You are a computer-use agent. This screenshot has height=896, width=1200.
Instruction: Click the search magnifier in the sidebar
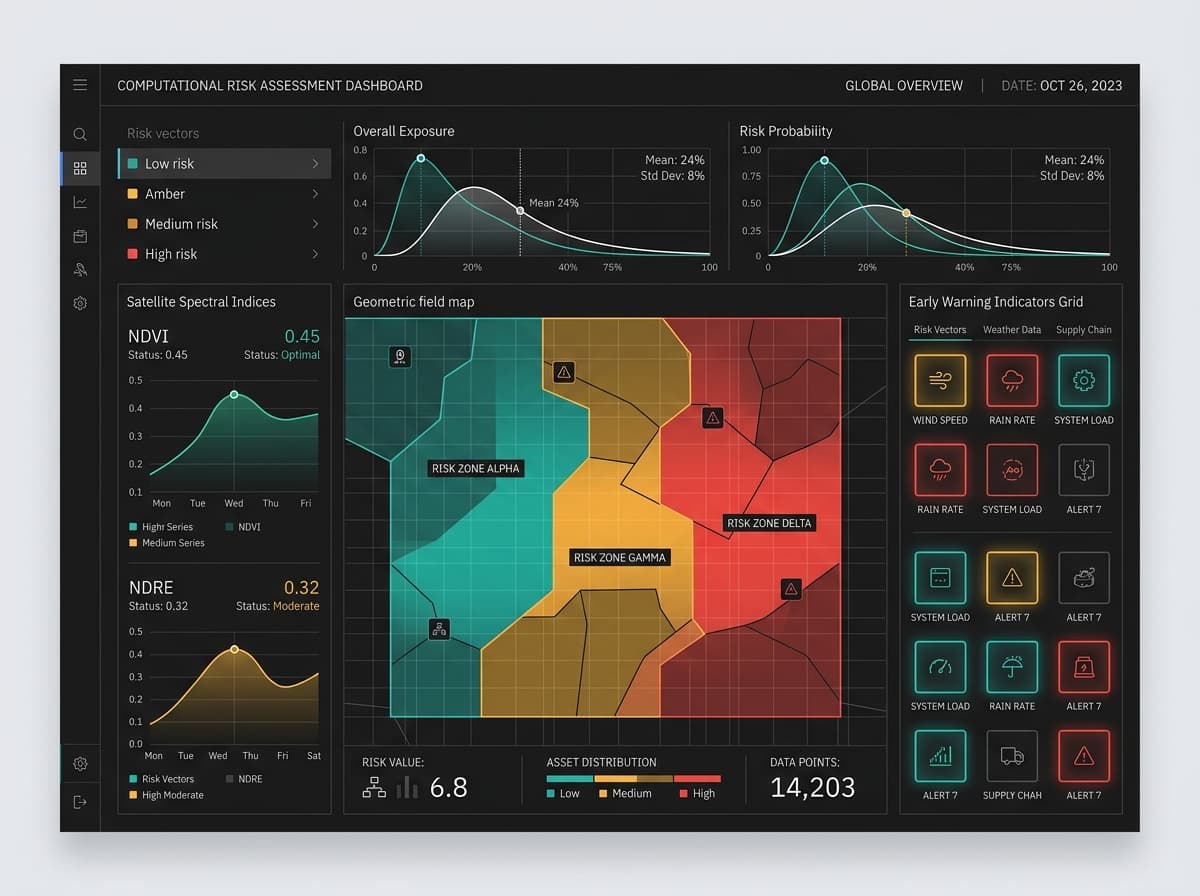[80, 134]
